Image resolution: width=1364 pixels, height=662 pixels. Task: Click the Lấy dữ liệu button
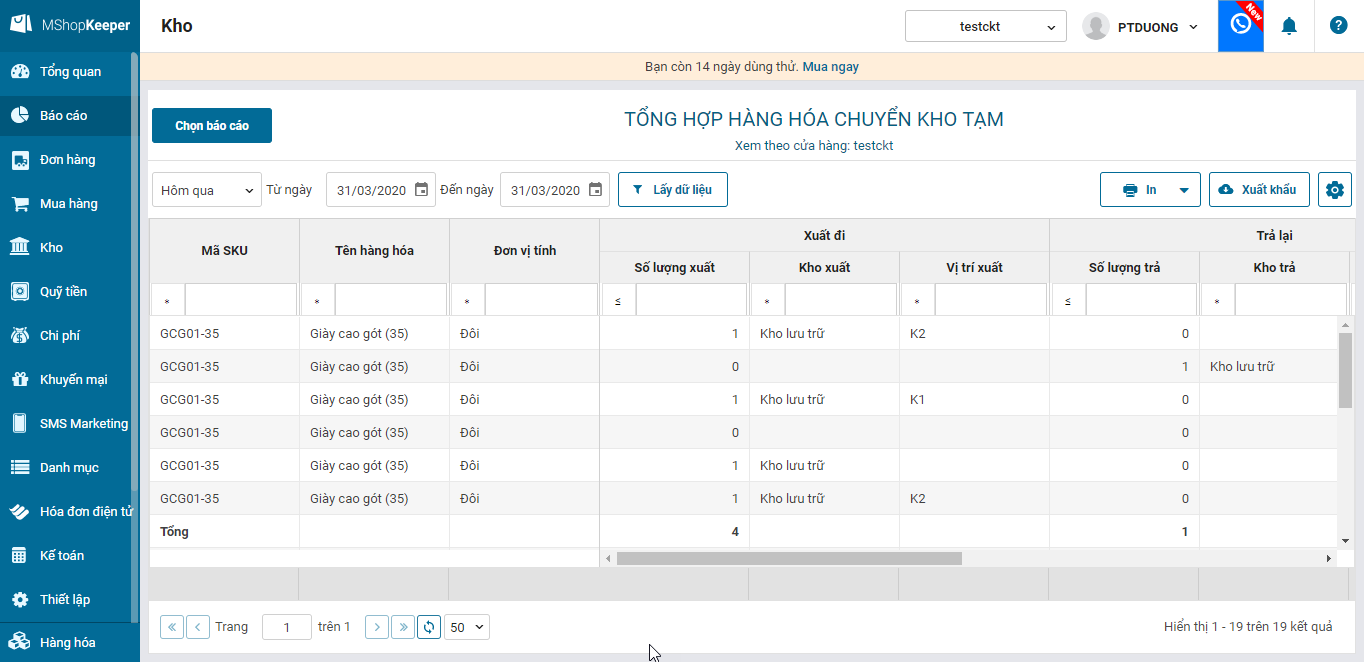[673, 190]
